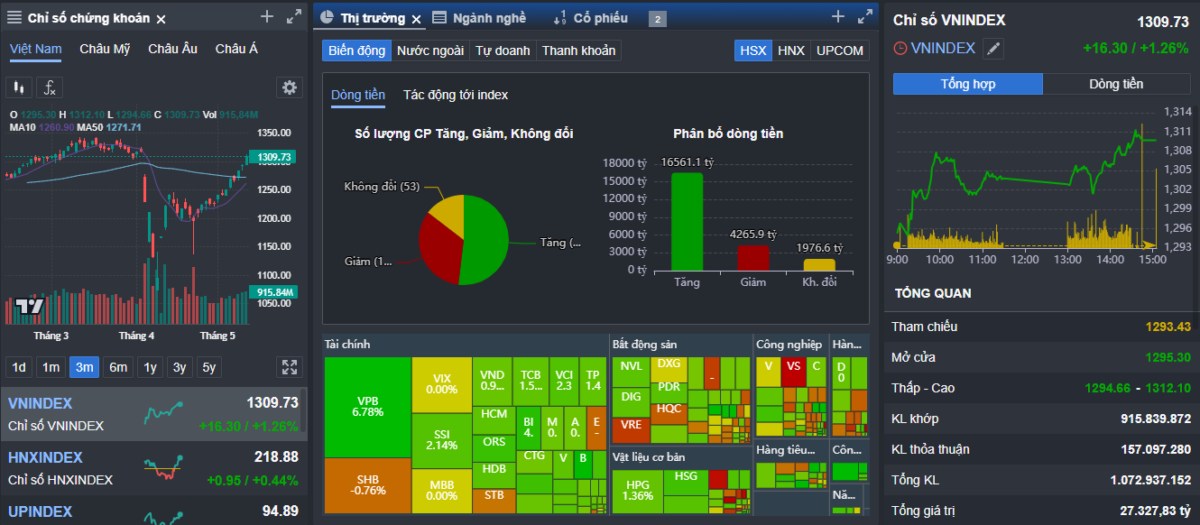Add a tab in the Chỉ số chứng khoán panel
The image size is (1200, 525).
[266, 16]
